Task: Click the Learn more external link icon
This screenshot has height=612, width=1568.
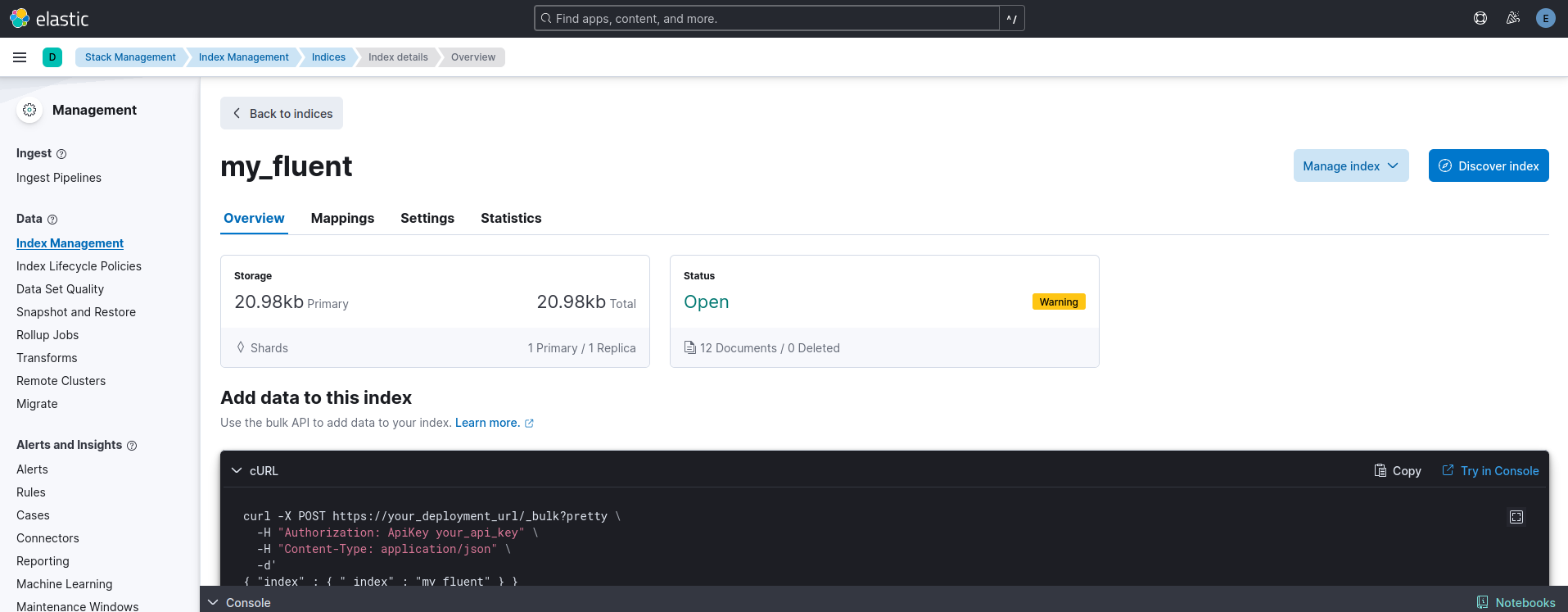Action: 529,424
